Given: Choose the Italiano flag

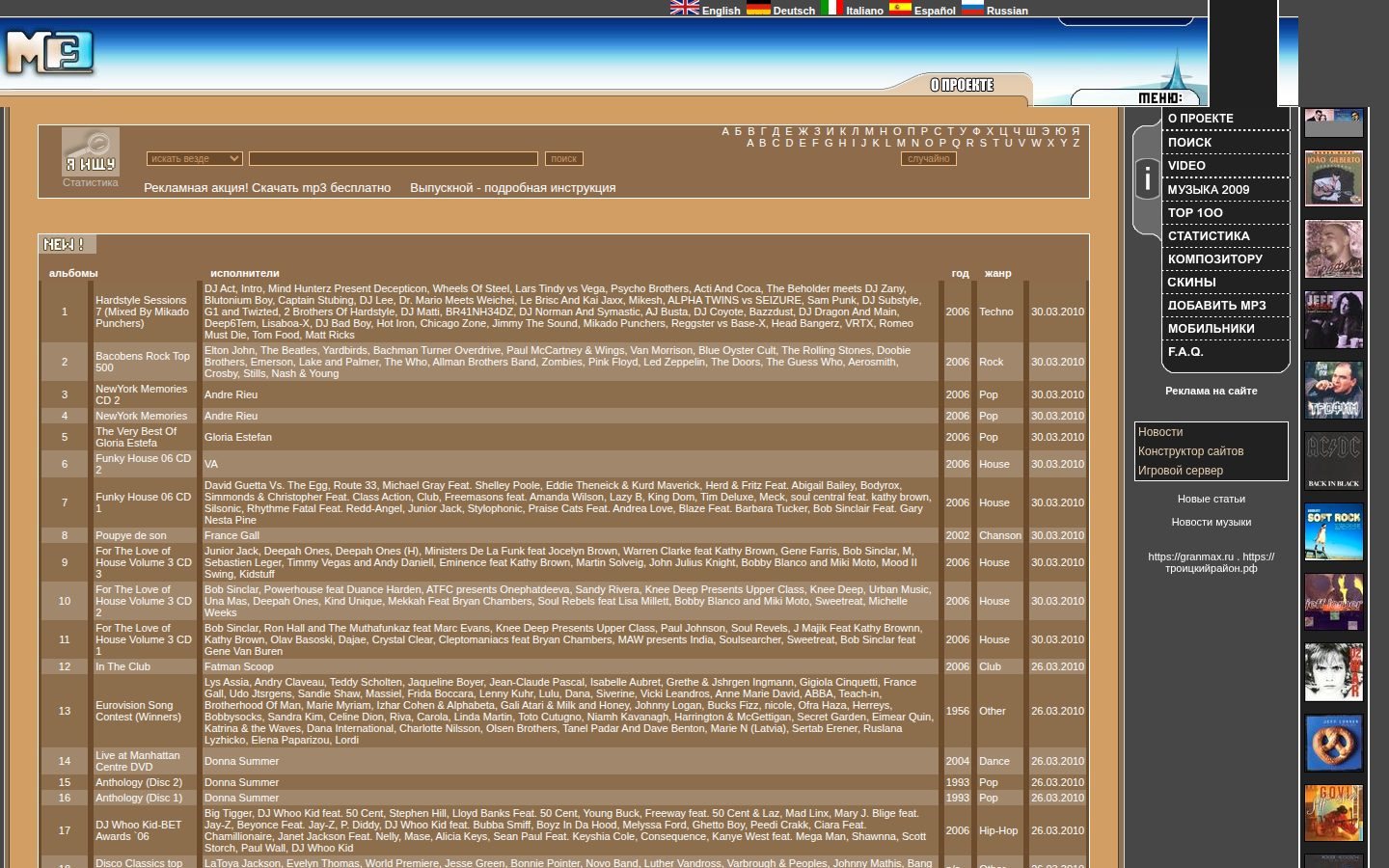Looking at the screenshot, I should pyautogui.click(x=831, y=8).
